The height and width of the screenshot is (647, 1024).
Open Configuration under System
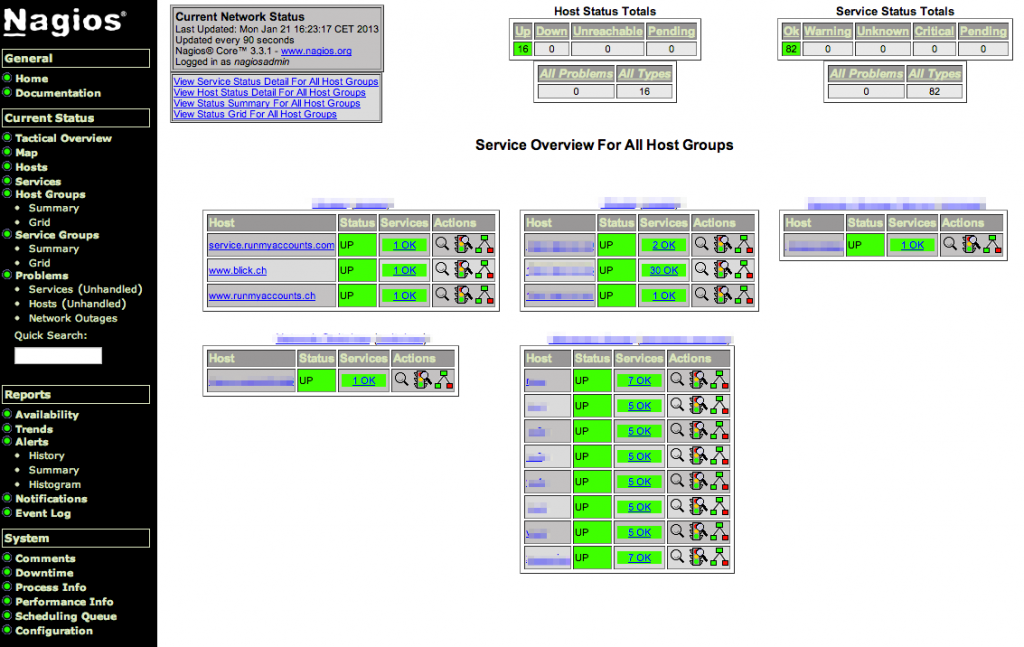point(54,631)
